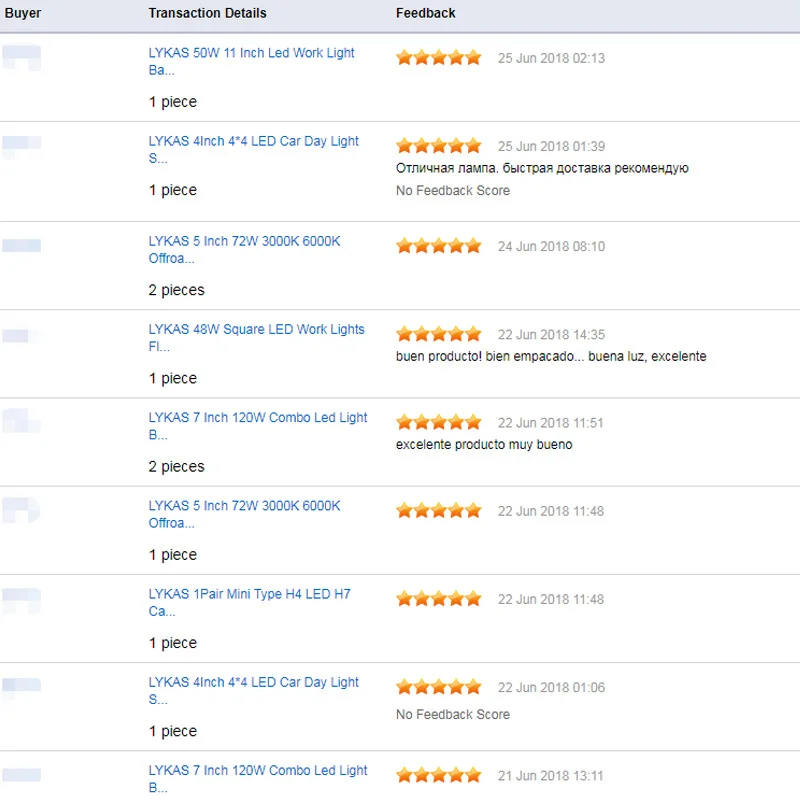Screen dimensions: 800x800
Task: Open LYKAS 4Inch 4*4 link dated 25 Jun 01:39
Action: 254,149
